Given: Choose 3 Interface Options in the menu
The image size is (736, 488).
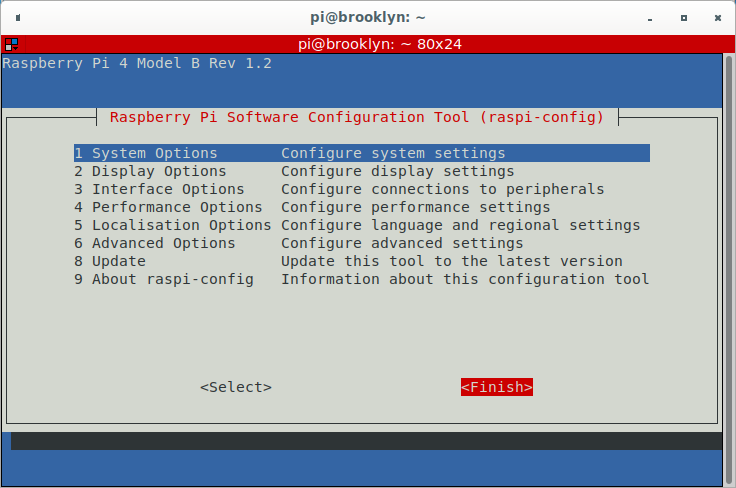Looking at the screenshot, I should 361,189.
